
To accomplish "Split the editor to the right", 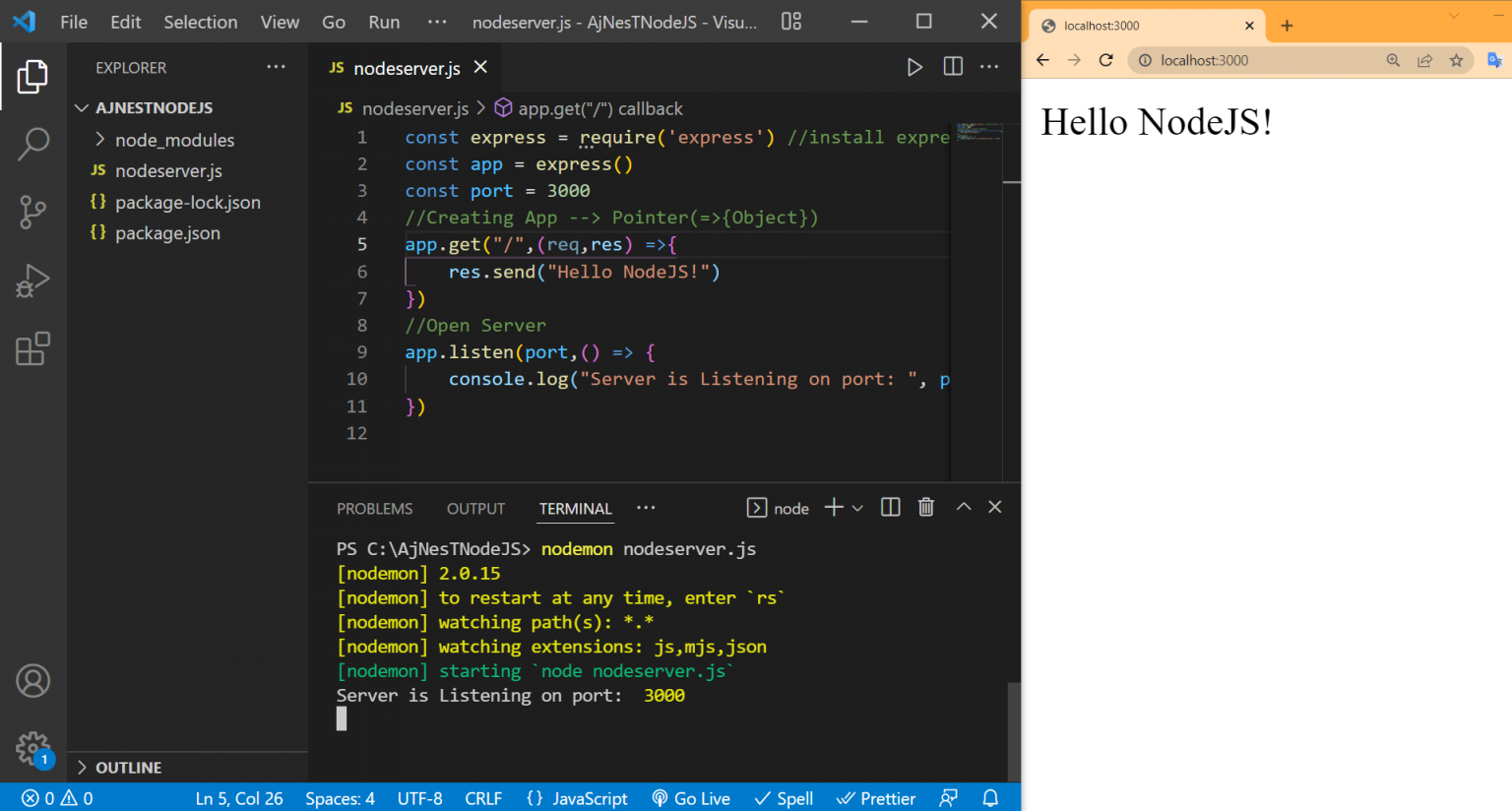I will click(953, 67).
